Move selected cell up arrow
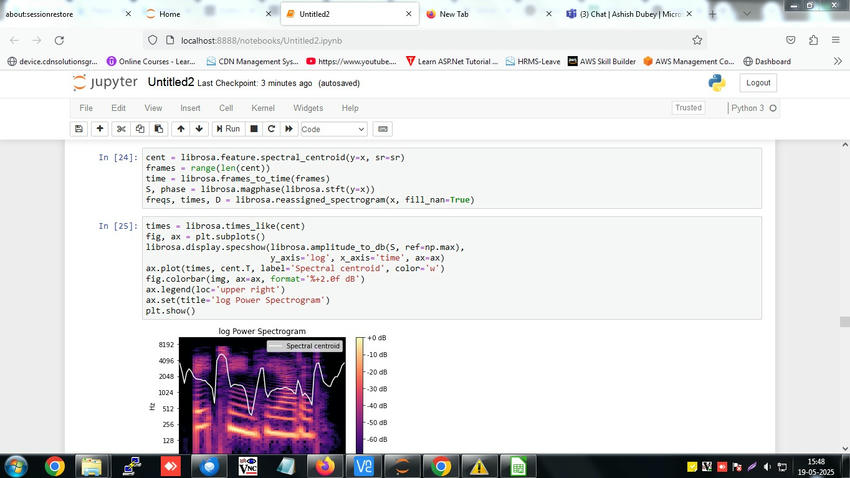 [181, 129]
